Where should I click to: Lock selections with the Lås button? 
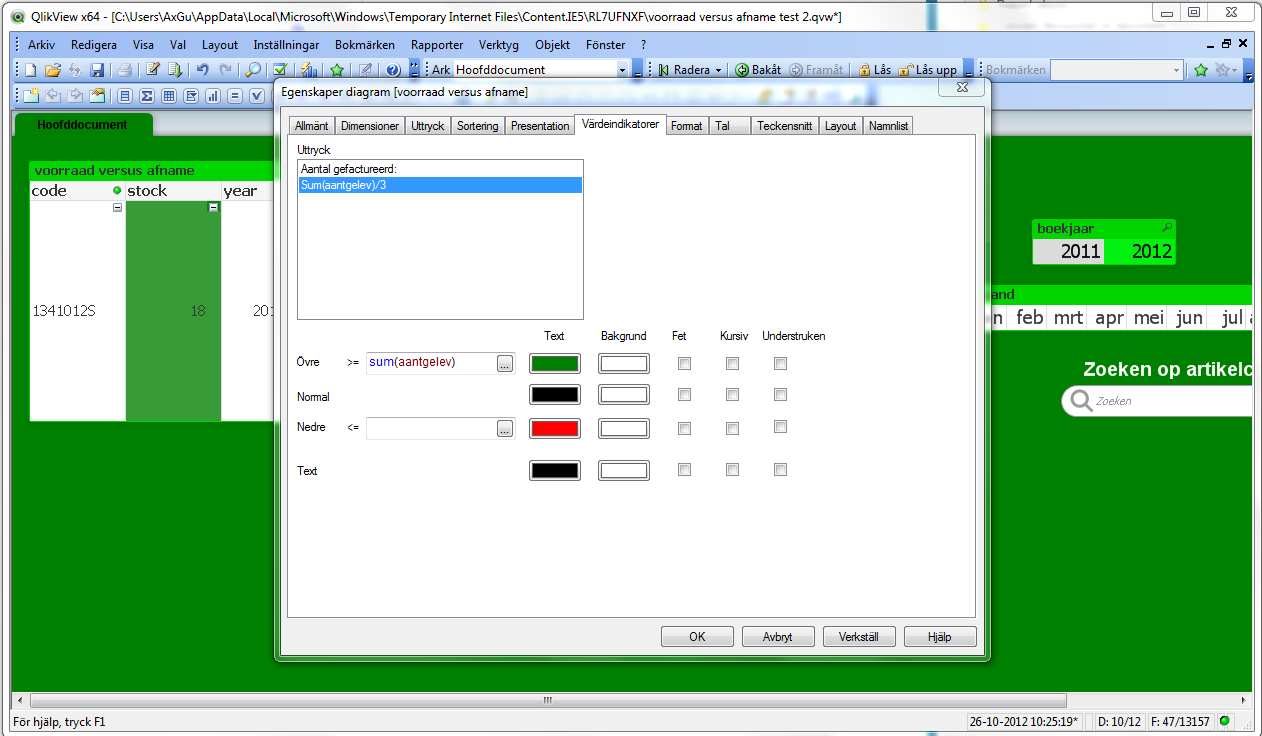click(x=874, y=70)
